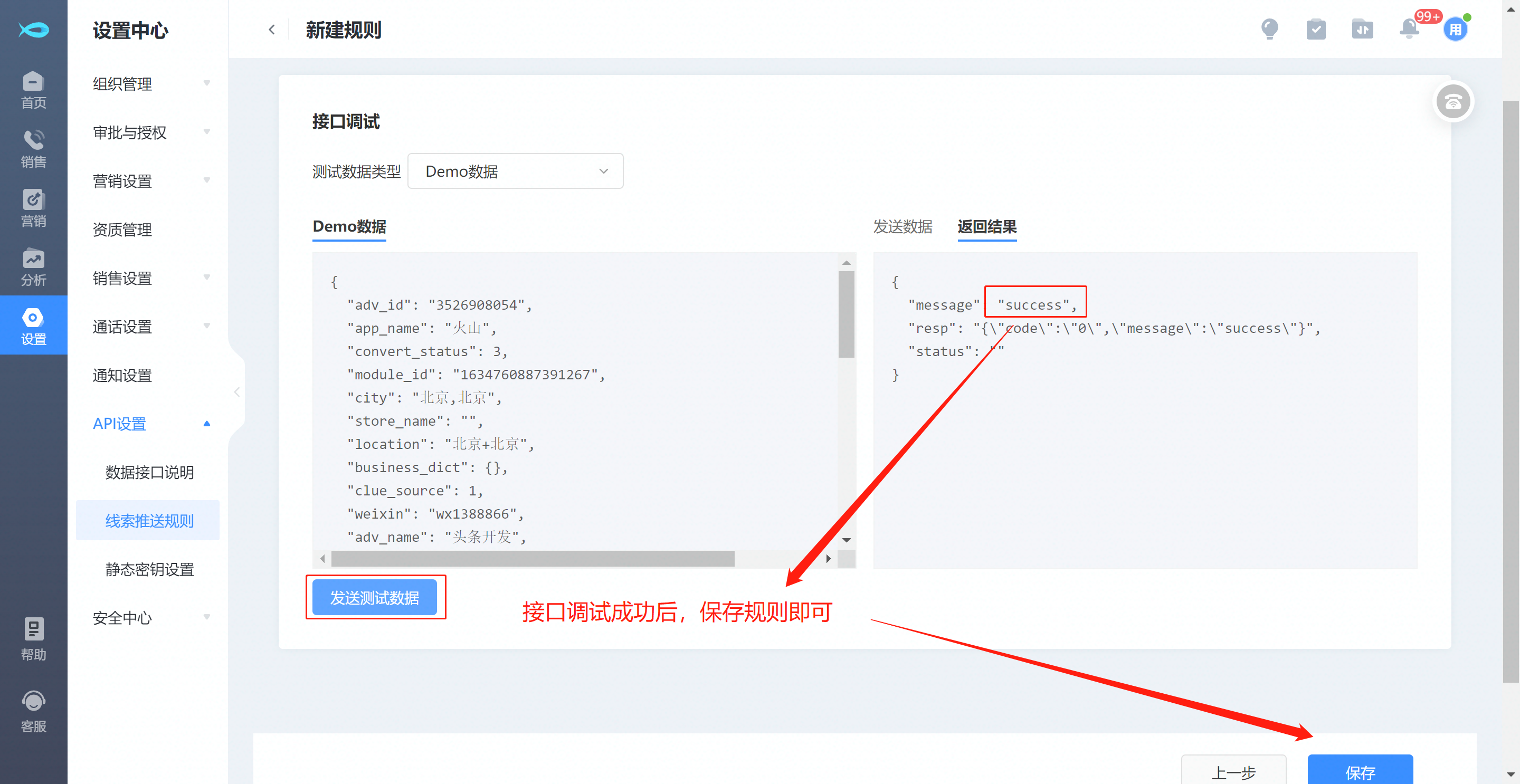Image resolution: width=1520 pixels, height=784 pixels.
Task: Click the "adv_name": "头条开发" line
Action: tap(436, 537)
